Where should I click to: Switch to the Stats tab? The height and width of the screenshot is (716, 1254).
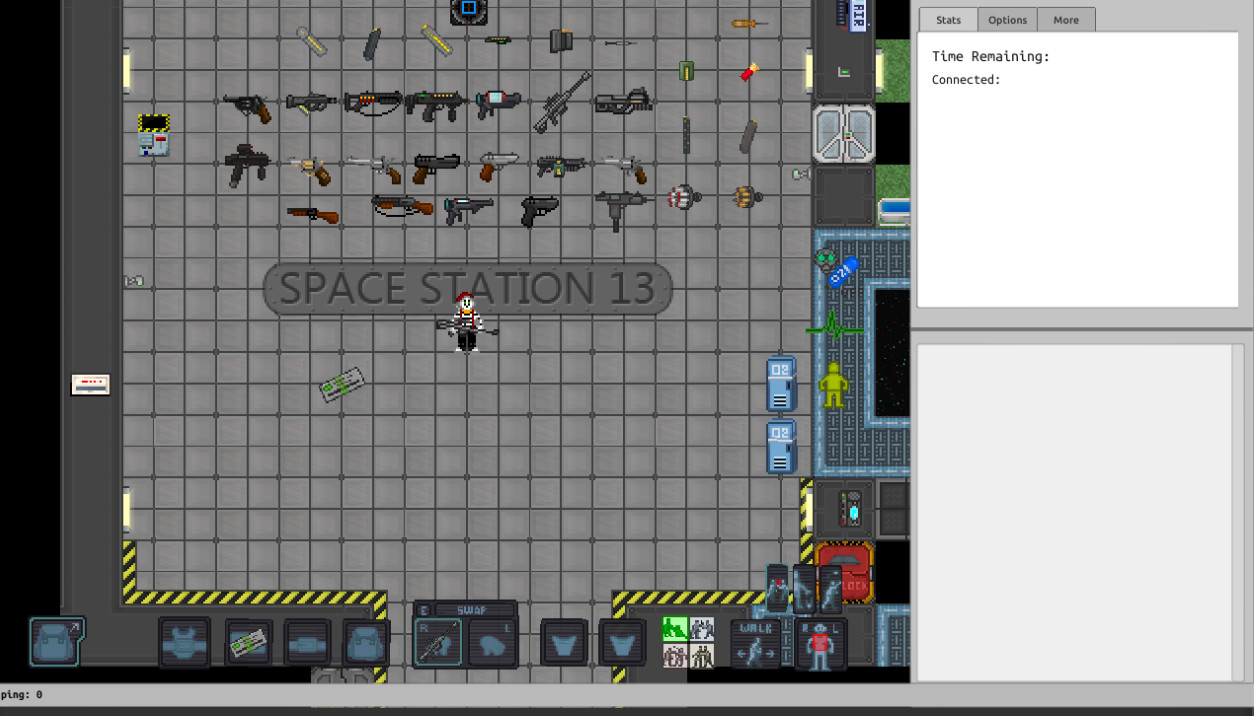(947, 19)
